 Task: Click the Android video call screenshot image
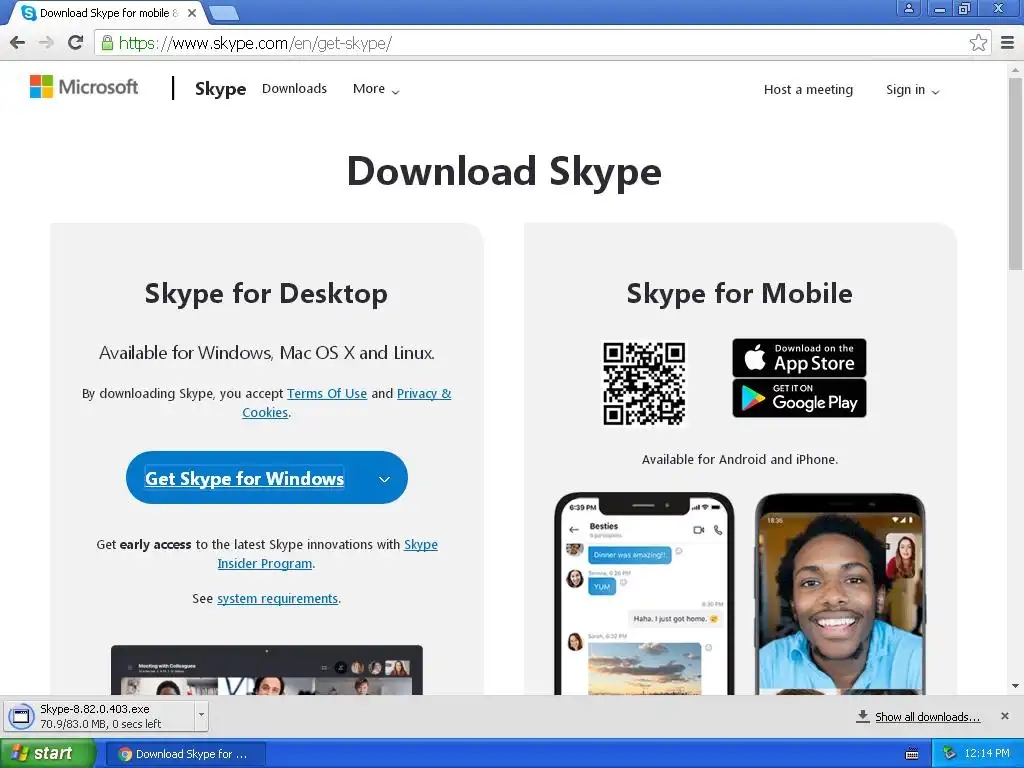(840, 594)
